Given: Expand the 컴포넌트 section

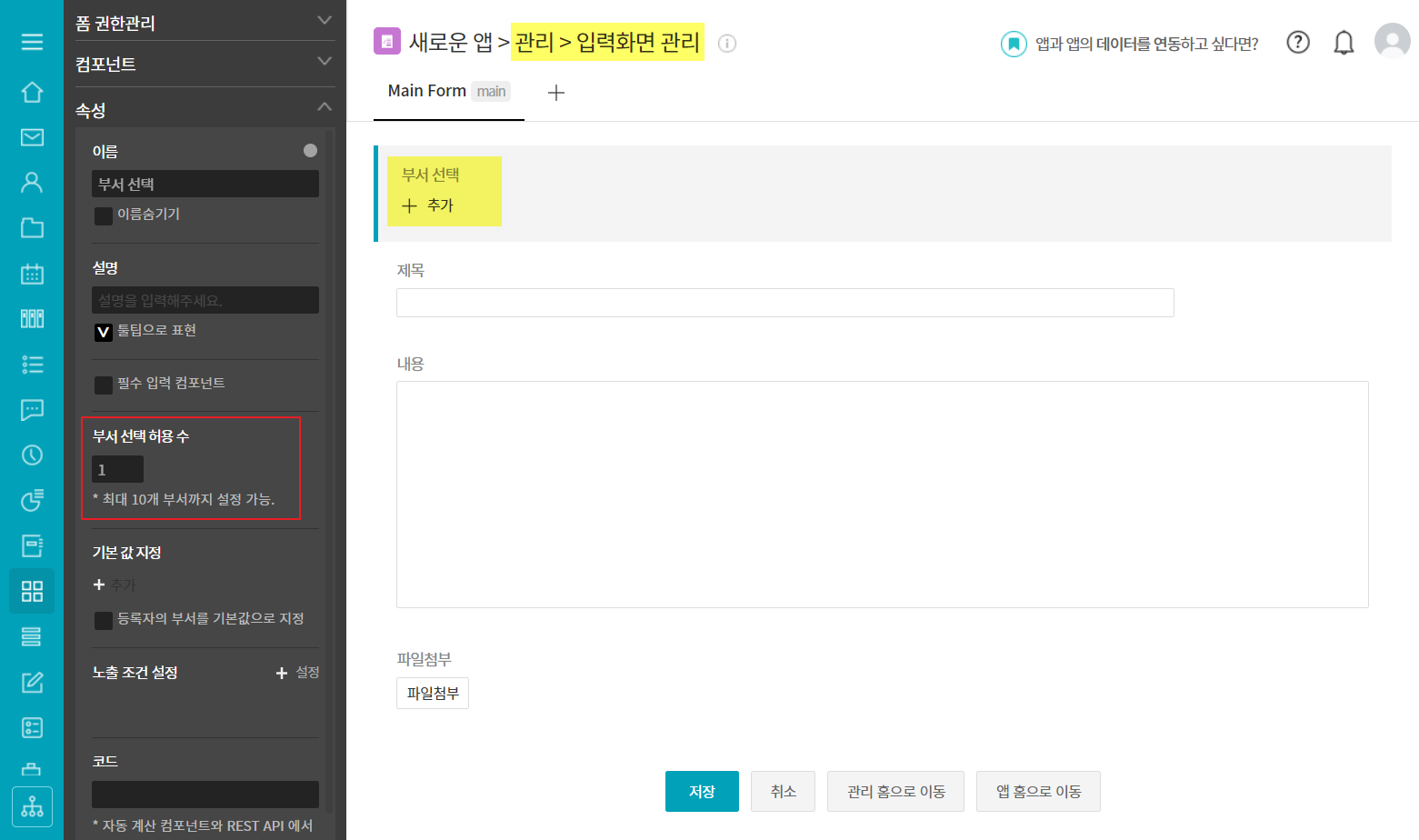Looking at the screenshot, I should pos(324,62).
